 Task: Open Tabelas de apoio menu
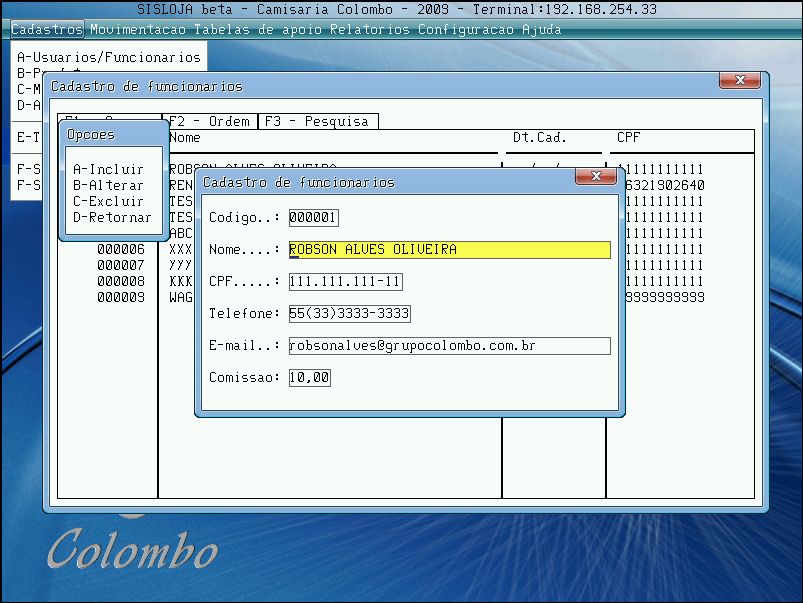coord(259,29)
